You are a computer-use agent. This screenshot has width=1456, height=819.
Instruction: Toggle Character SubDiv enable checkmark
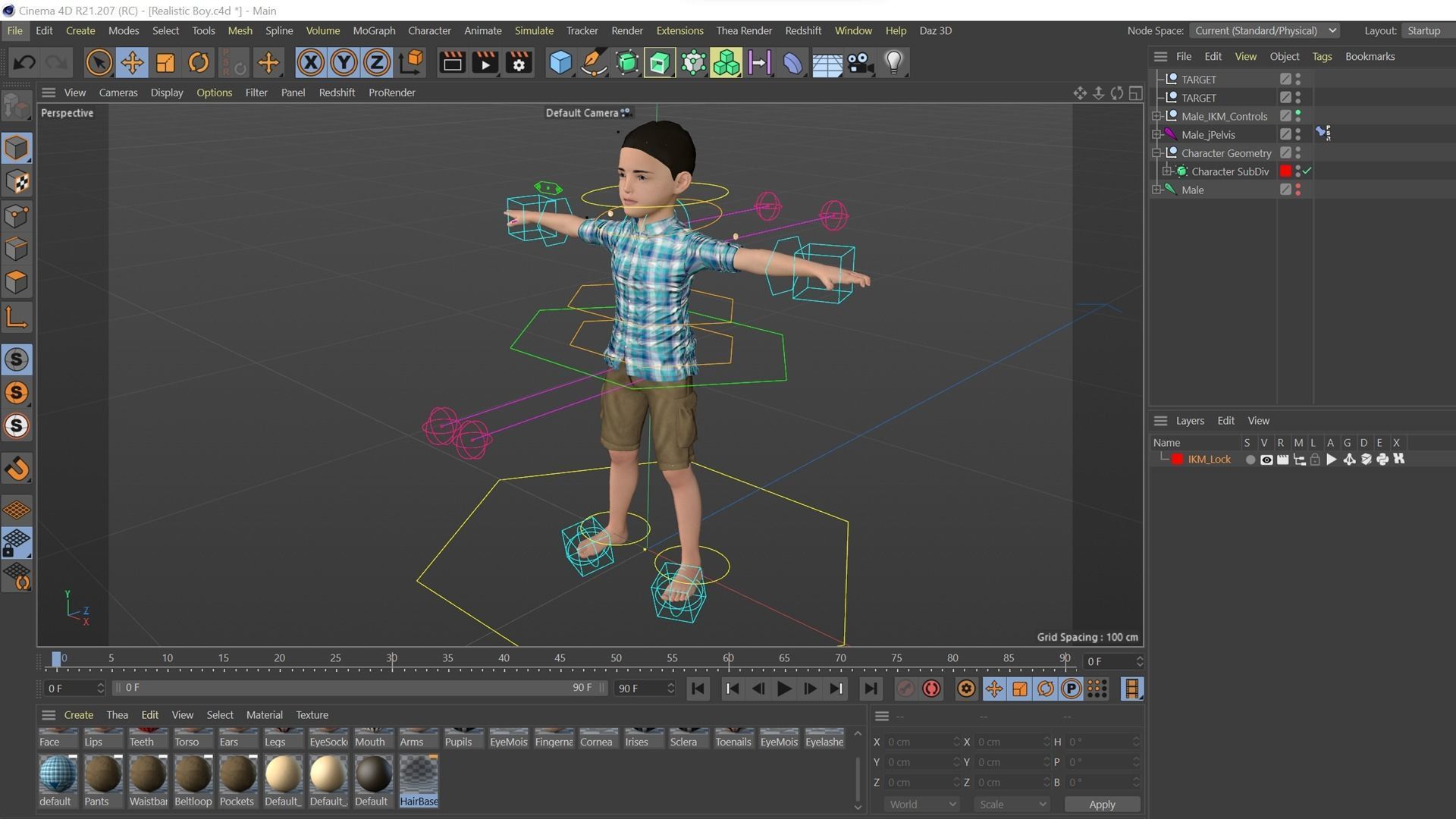point(1307,171)
